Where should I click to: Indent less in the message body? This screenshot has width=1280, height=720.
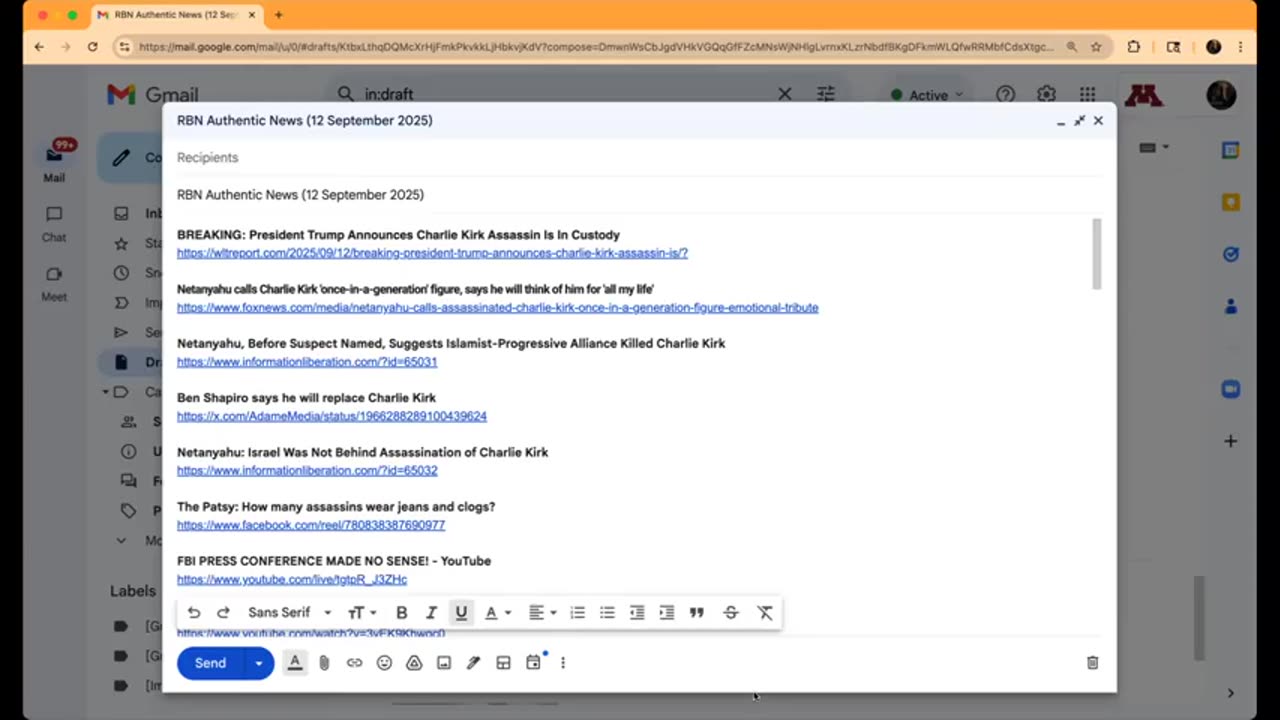pyautogui.click(x=637, y=613)
